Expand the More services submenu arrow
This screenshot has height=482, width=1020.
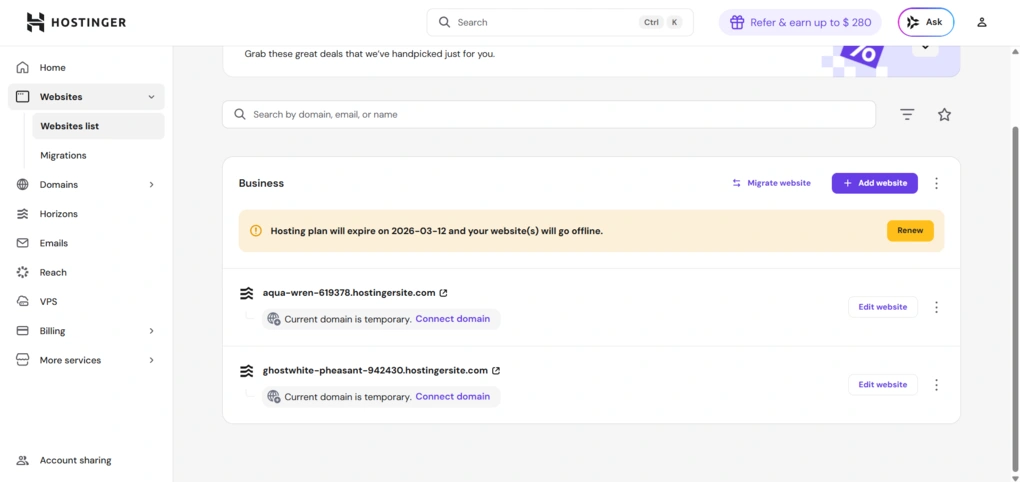point(151,360)
